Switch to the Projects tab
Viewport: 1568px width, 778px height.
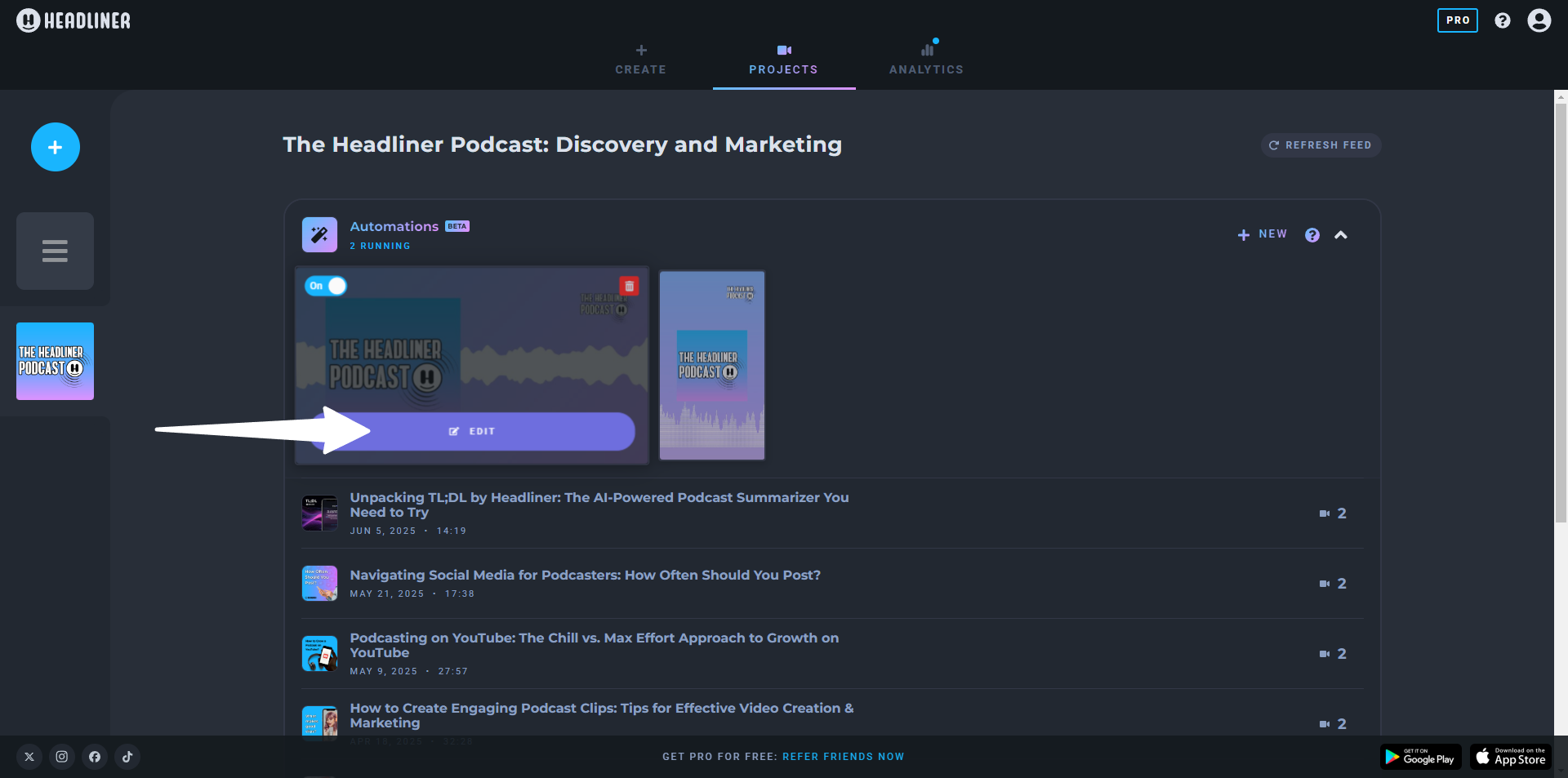pyautogui.click(x=784, y=60)
